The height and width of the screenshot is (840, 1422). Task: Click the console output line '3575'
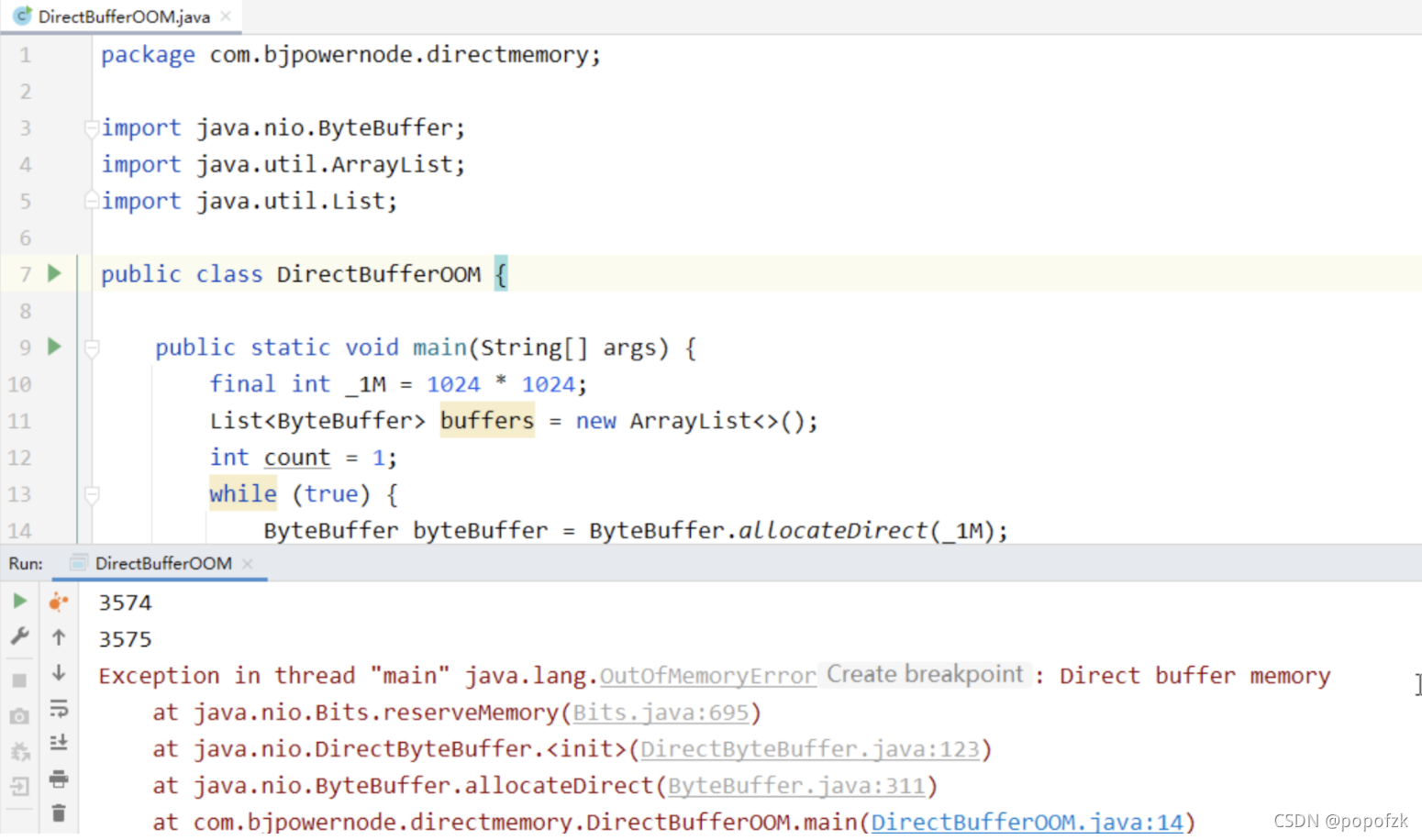pyautogui.click(x=125, y=639)
